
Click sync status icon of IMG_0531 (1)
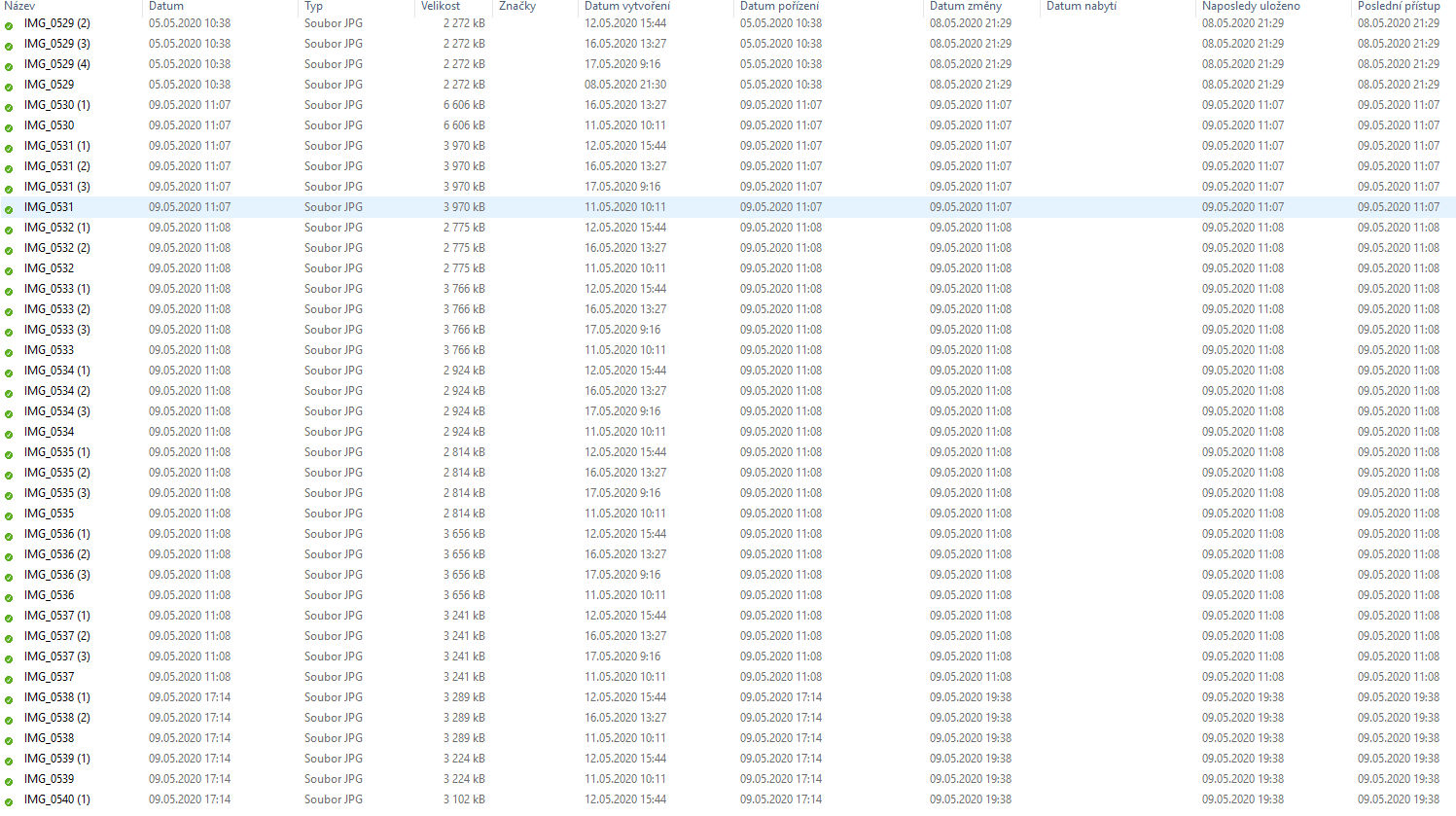[9, 147]
